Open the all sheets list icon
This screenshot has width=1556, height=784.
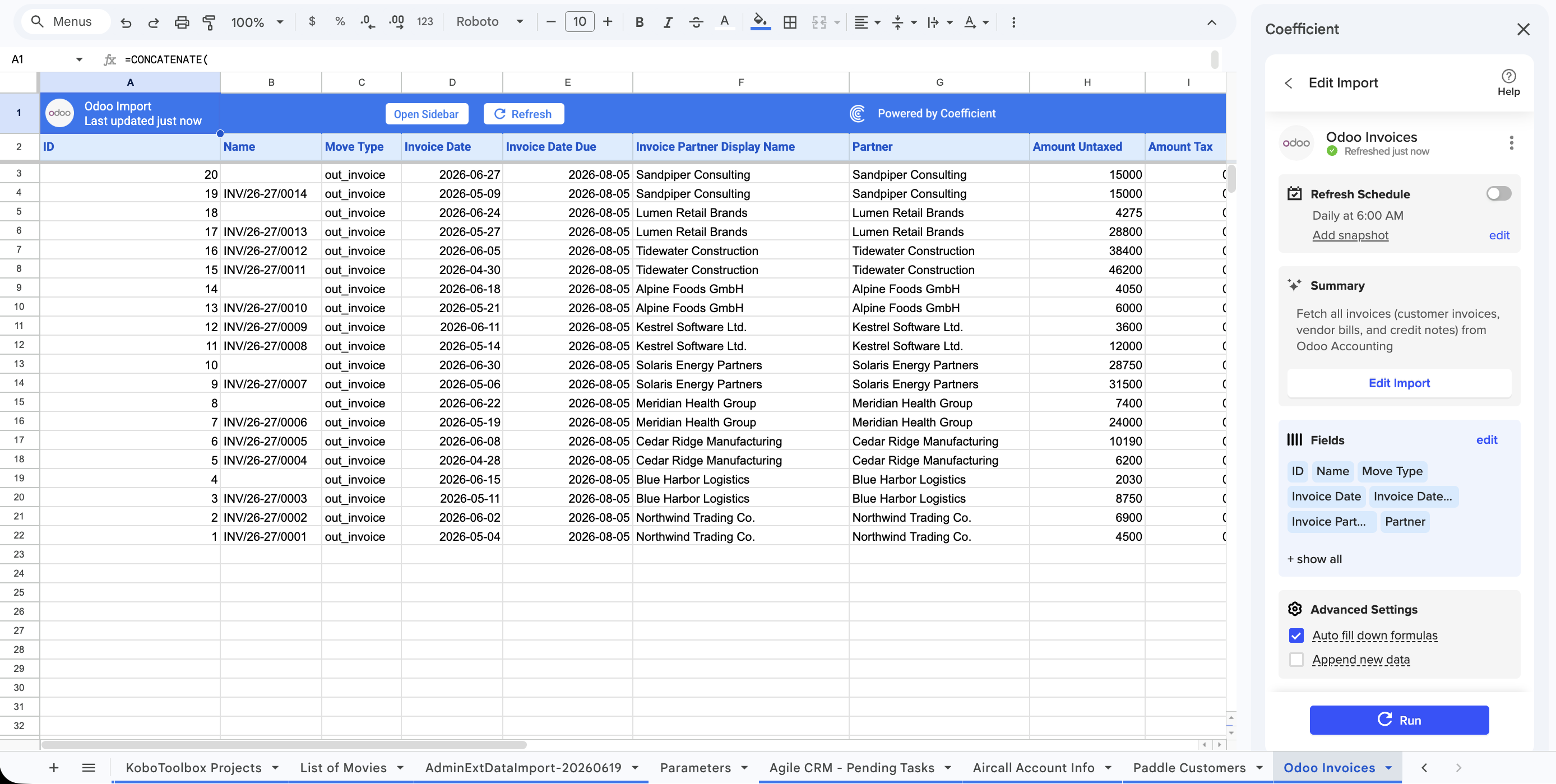coord(88,768)
